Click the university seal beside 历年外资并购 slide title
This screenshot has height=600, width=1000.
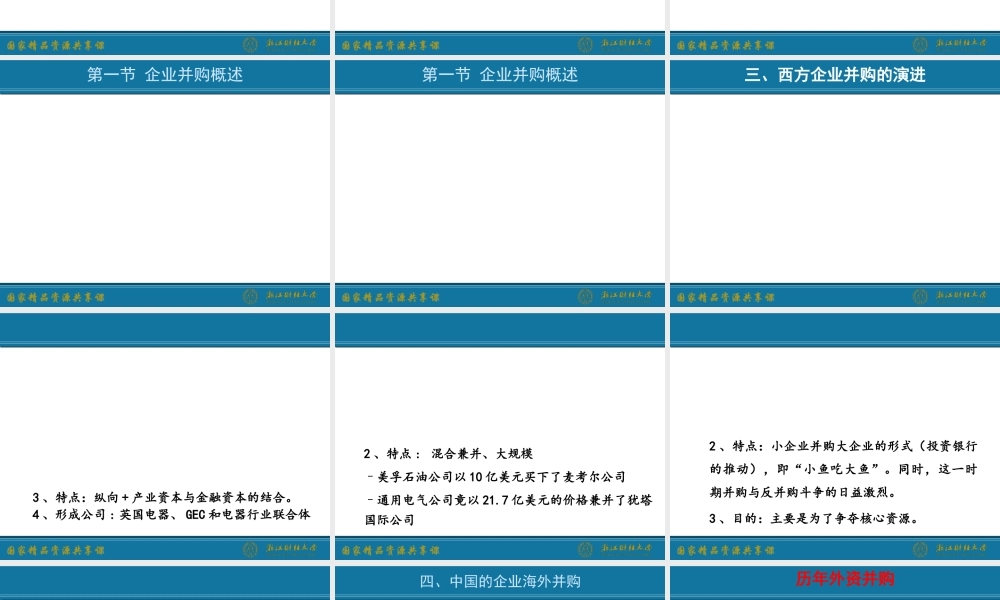pos(921,548)
